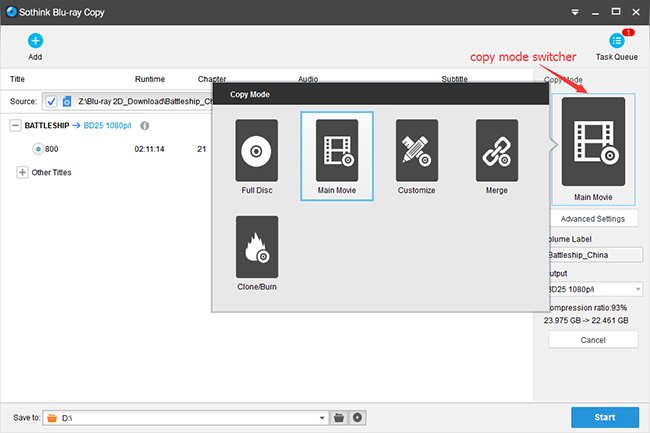Click the Title column header
This screenshot has width=650, height=433.
click(x=17, y=79)
